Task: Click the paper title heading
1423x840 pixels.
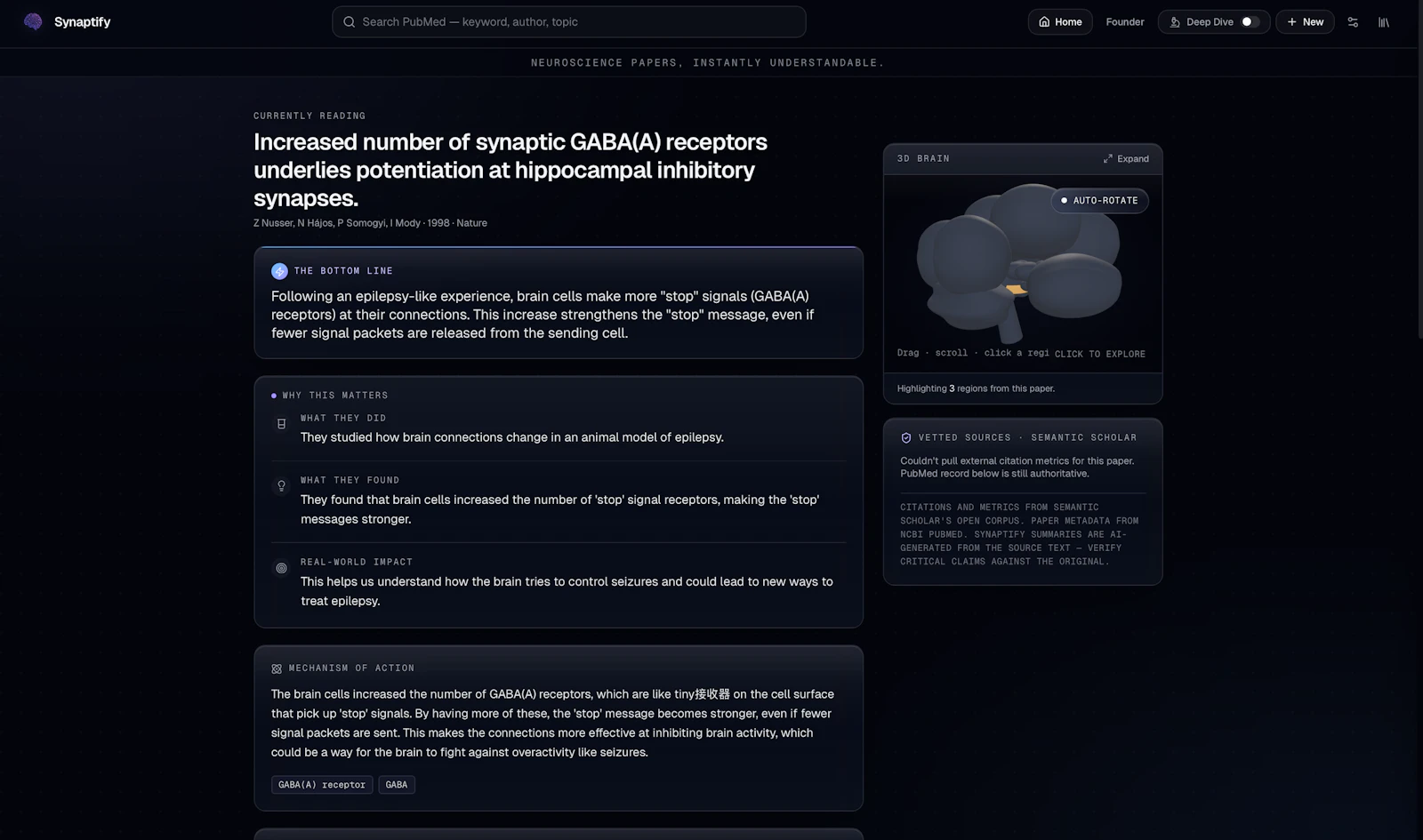Action: (x=511, y=170)
